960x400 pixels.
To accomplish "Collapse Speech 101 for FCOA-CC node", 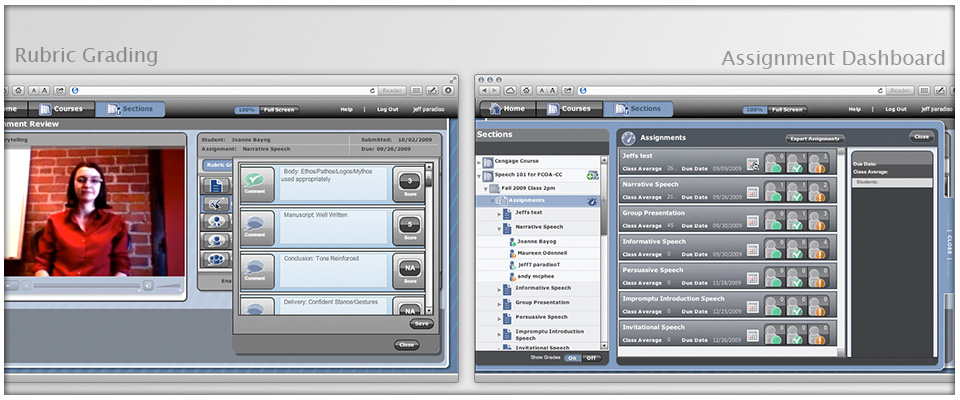I will pos(479,176).
